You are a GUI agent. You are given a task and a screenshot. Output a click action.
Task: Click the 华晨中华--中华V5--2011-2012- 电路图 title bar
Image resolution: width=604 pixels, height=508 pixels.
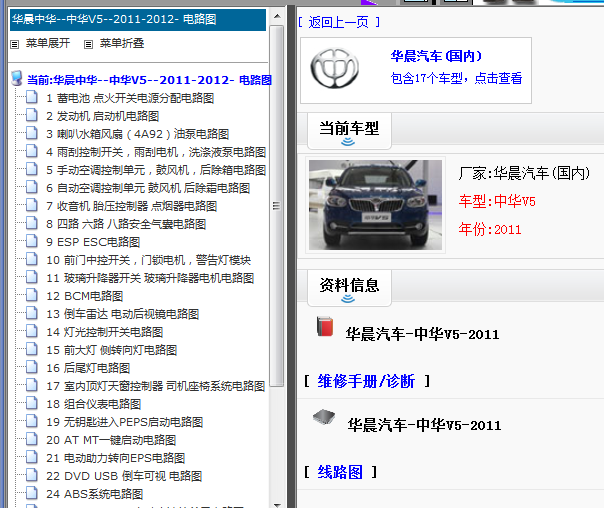138,19
